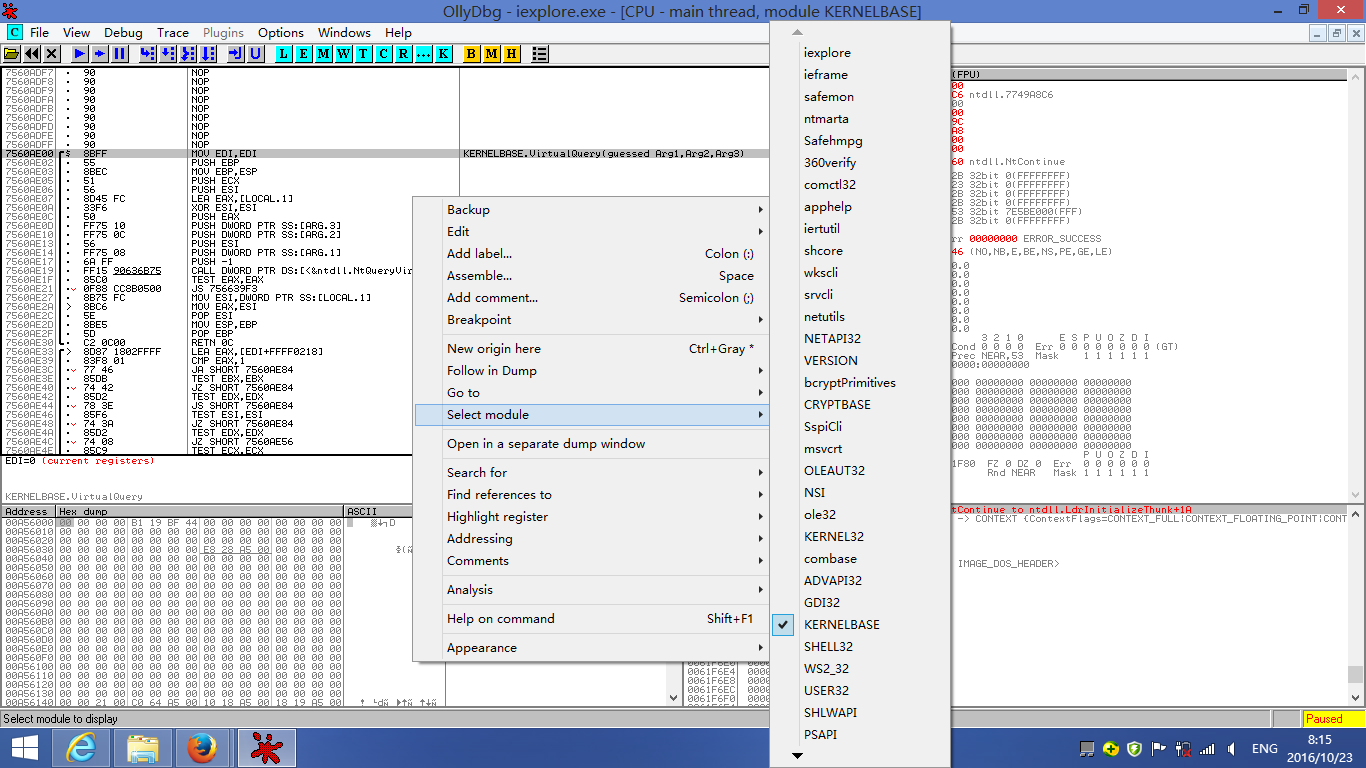Select the ieframe module
This screenshot has height=768, width=1366.
pyautogui.click(x=860, y=75)
